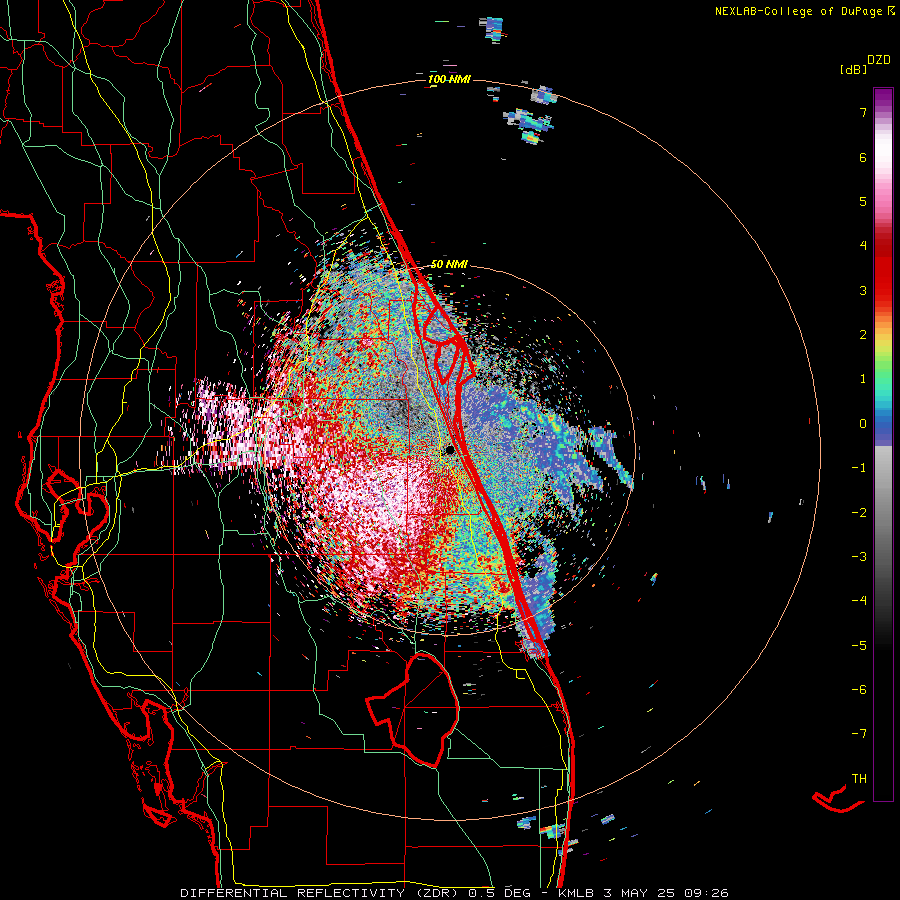Click the 4 value on the scale
Image resolution: width=900 pixels, height=900 pixels.
click(x=863, y=246)
